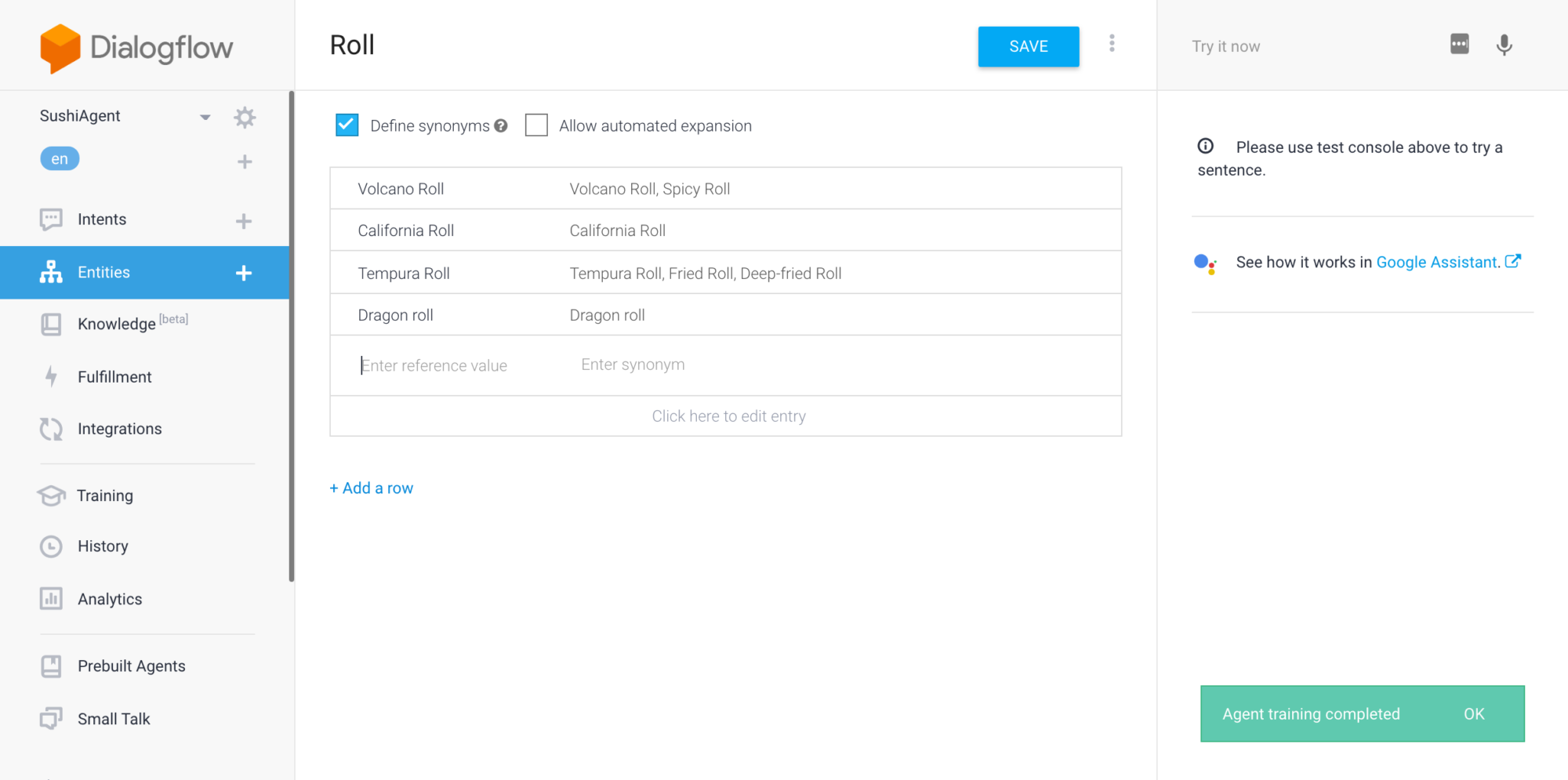The height and width of the screenshot is (780, 1568).
Task: Click the Dialogflow logo
Action: 136,48
